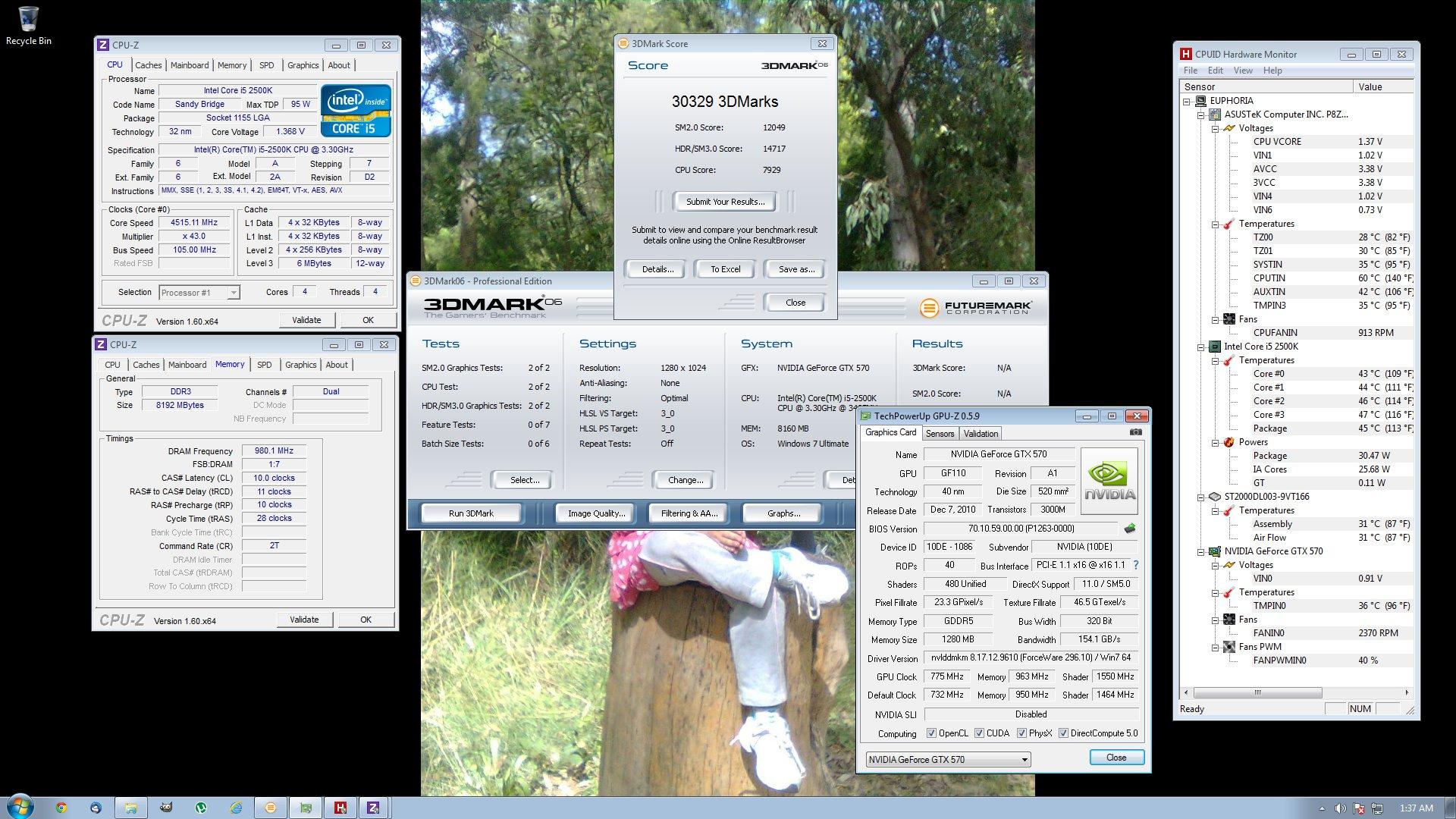1456x819 pixels.
Task: Collapse the Powers group in HWMonitor
Action: point(1215,443)
